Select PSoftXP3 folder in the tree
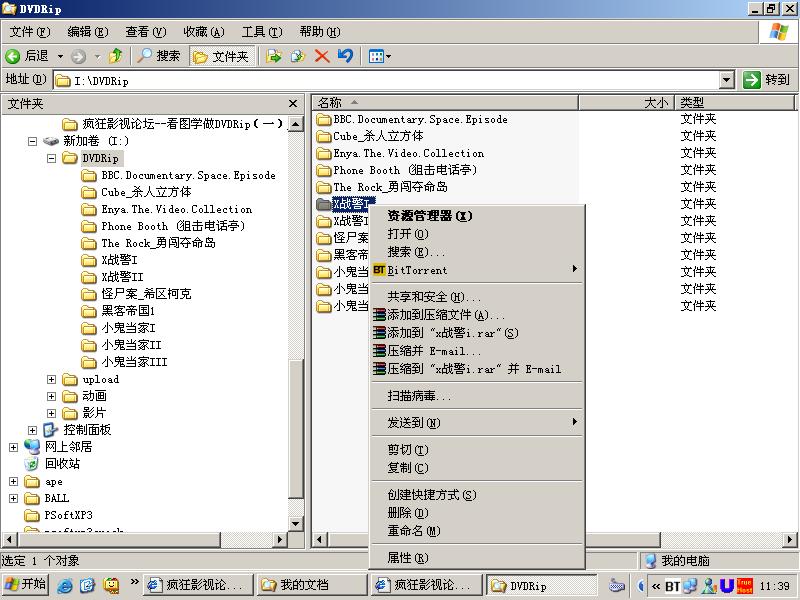The height and width of the screenshot is (600, 800). tap(68, 515)
